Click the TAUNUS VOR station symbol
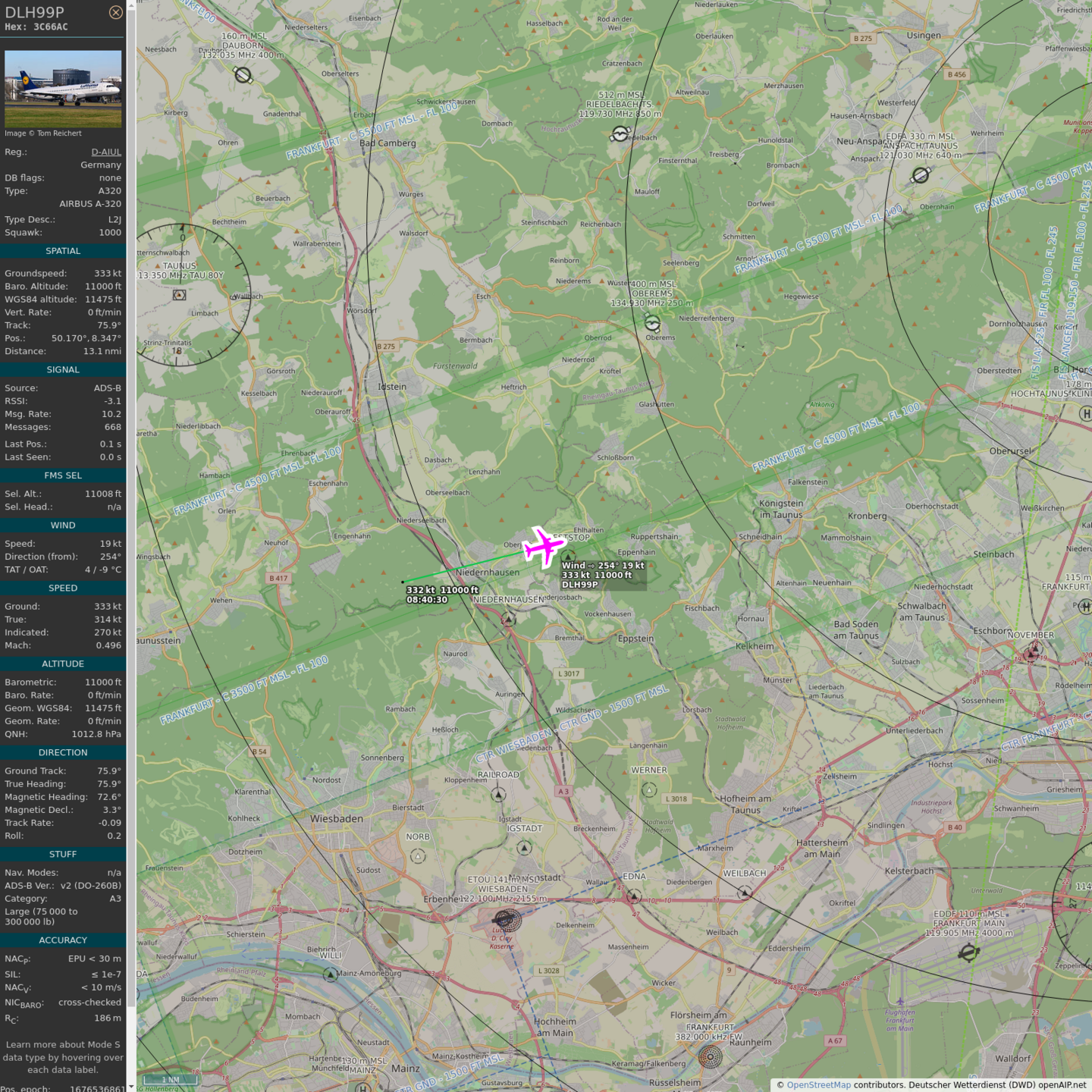The width and height of the screenshot is (1092, 1092). pos(180,294)
